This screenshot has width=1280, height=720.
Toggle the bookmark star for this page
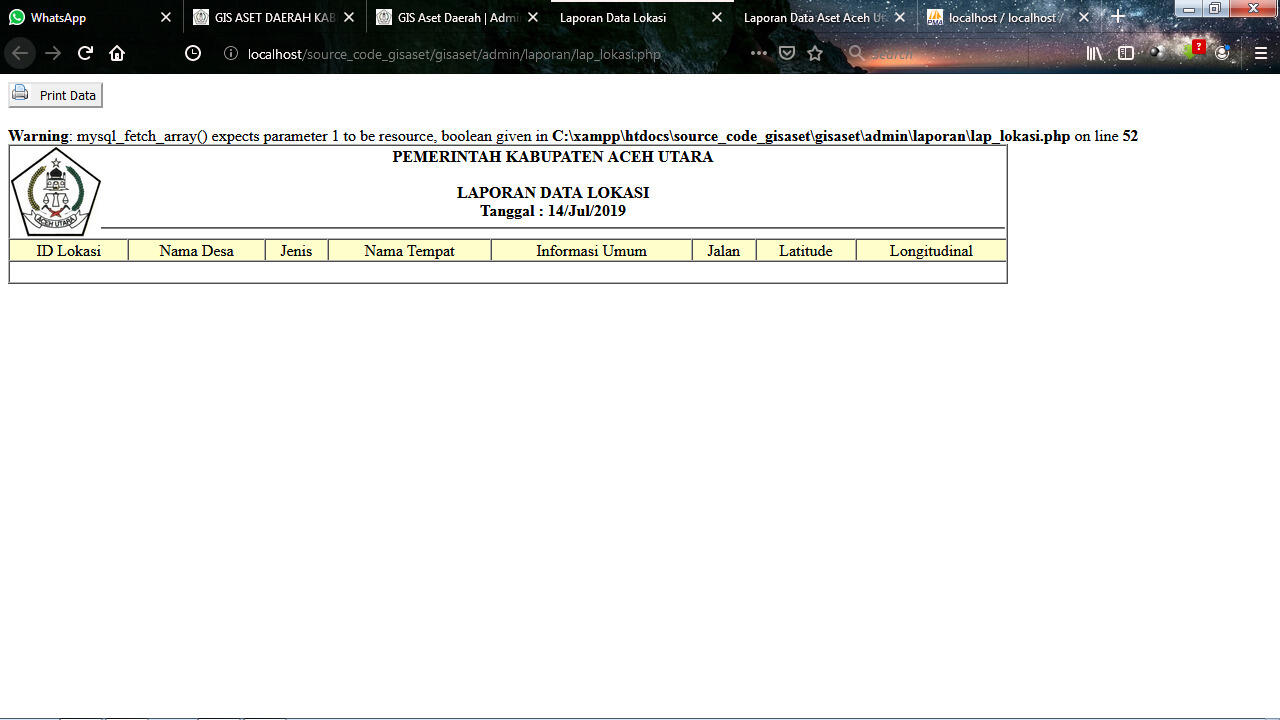814,53
